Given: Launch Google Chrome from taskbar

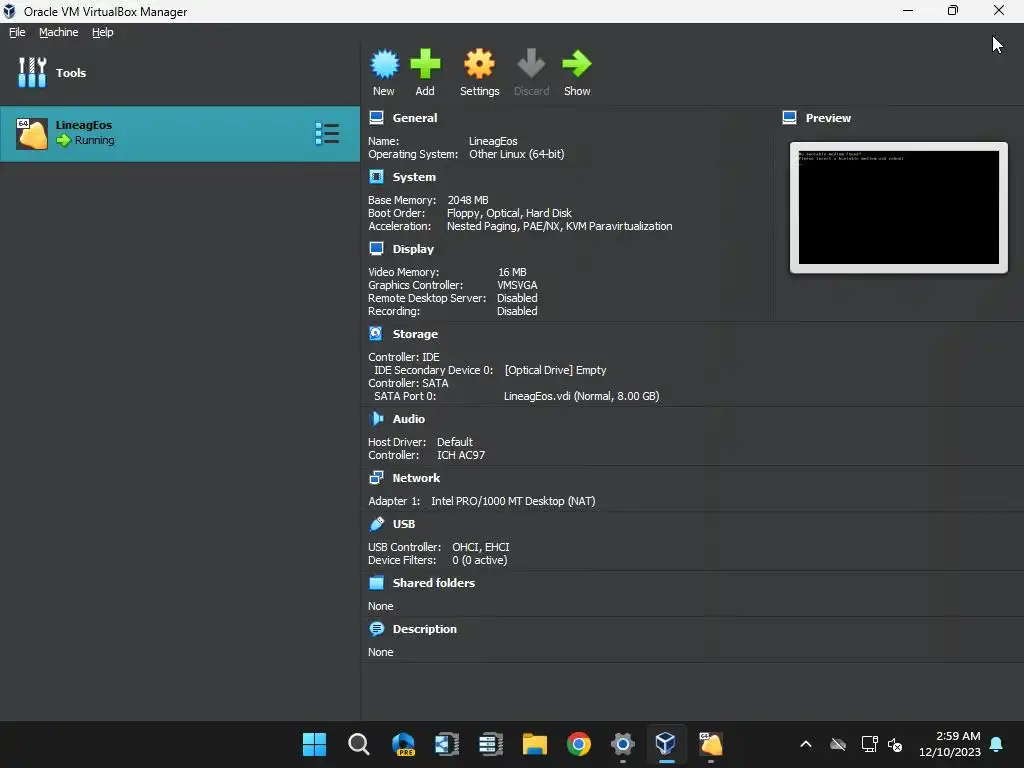Looking at the screenshot, I should [579, 744].
